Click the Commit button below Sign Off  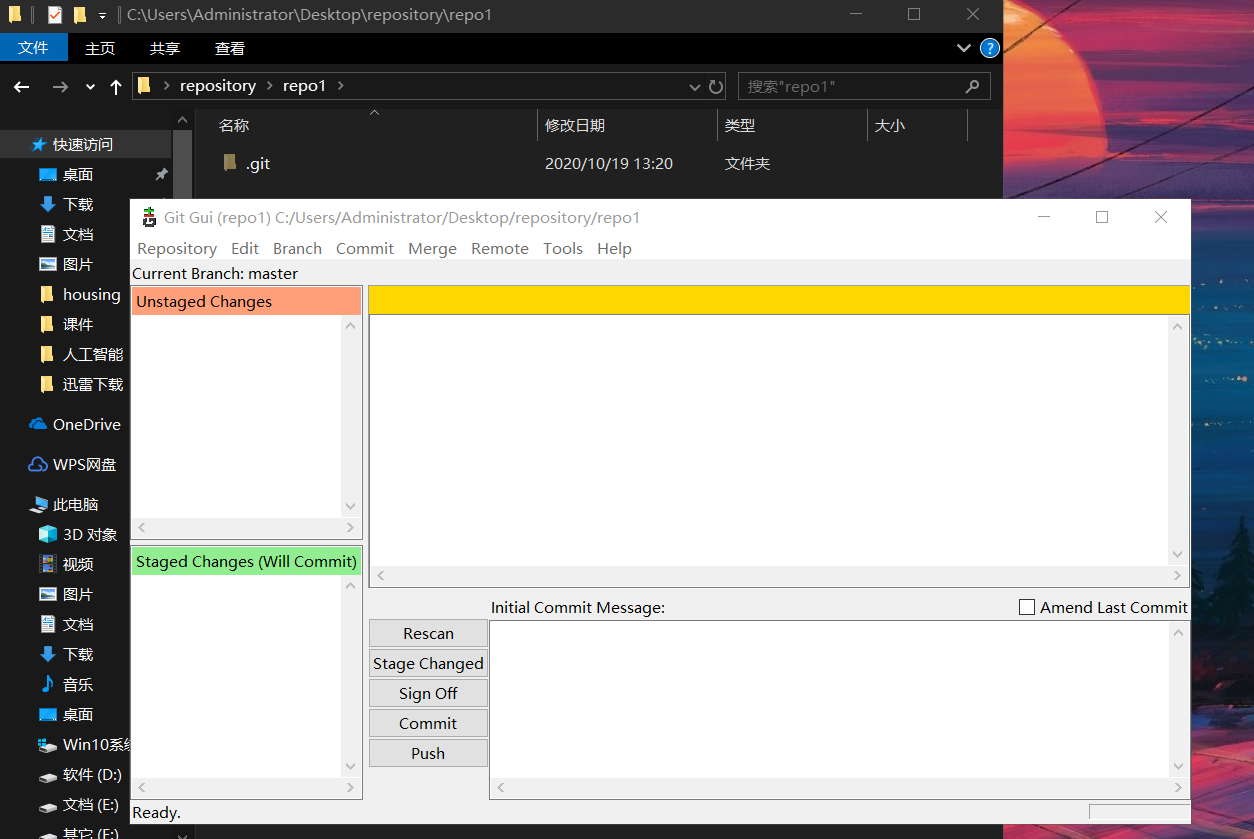pyautogui.click(x=428, y=723)
